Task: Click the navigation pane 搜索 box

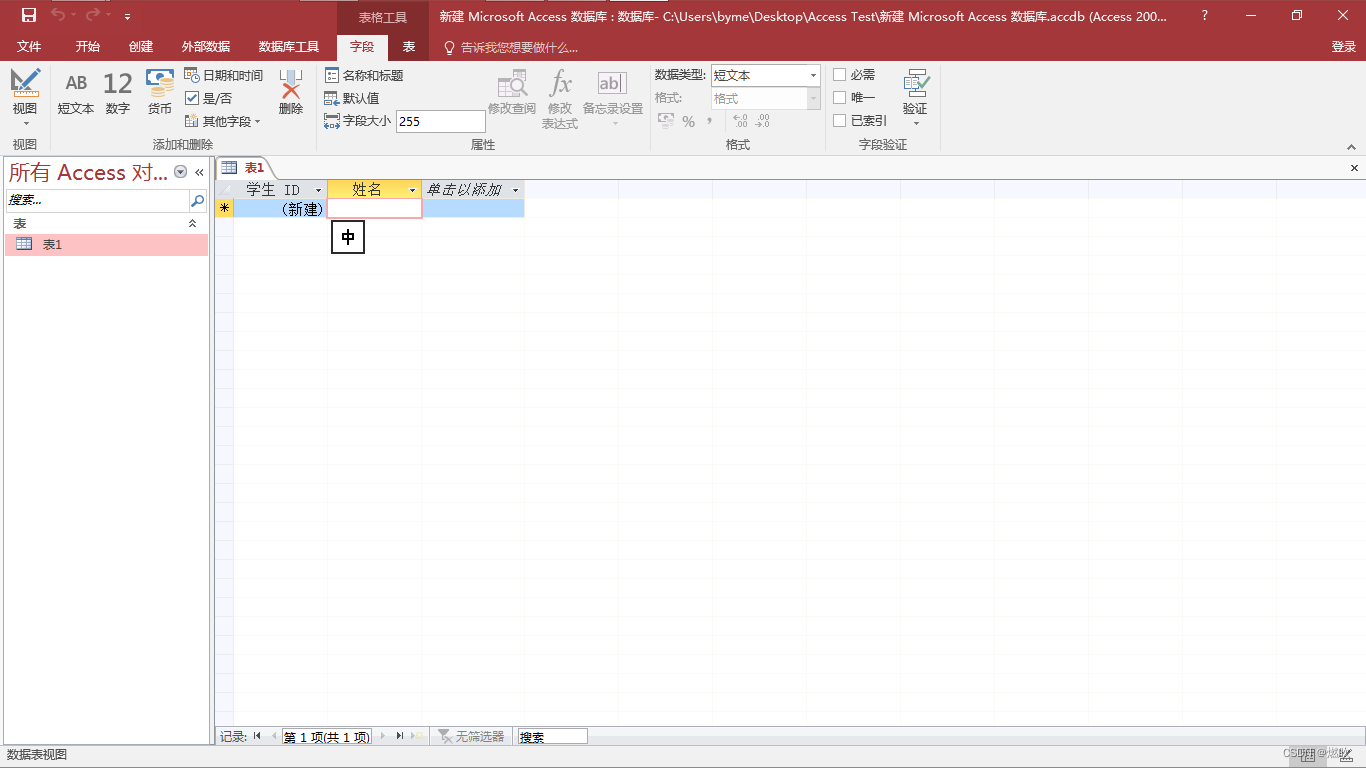Action: pyautogui.click(x=97, y=201)
